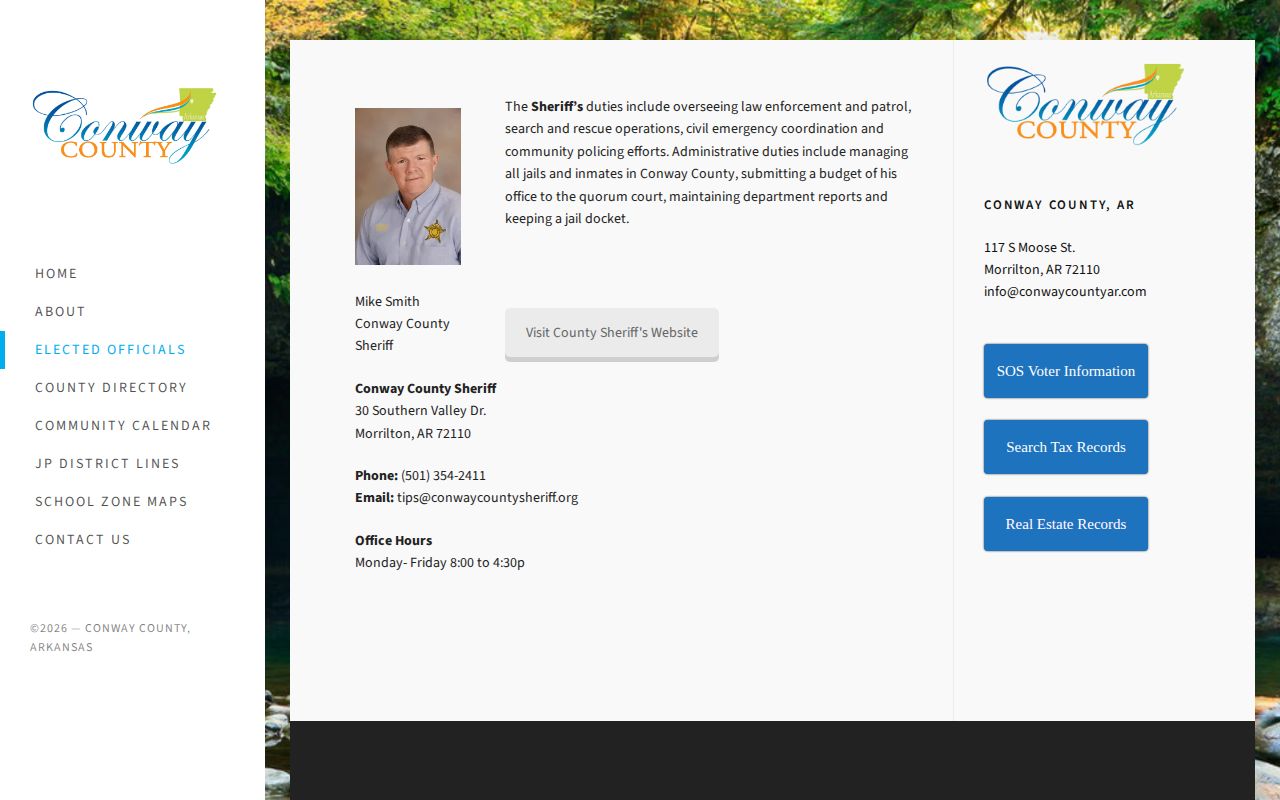
Task: Open the Community Calendar
Action: pos(123,425)
